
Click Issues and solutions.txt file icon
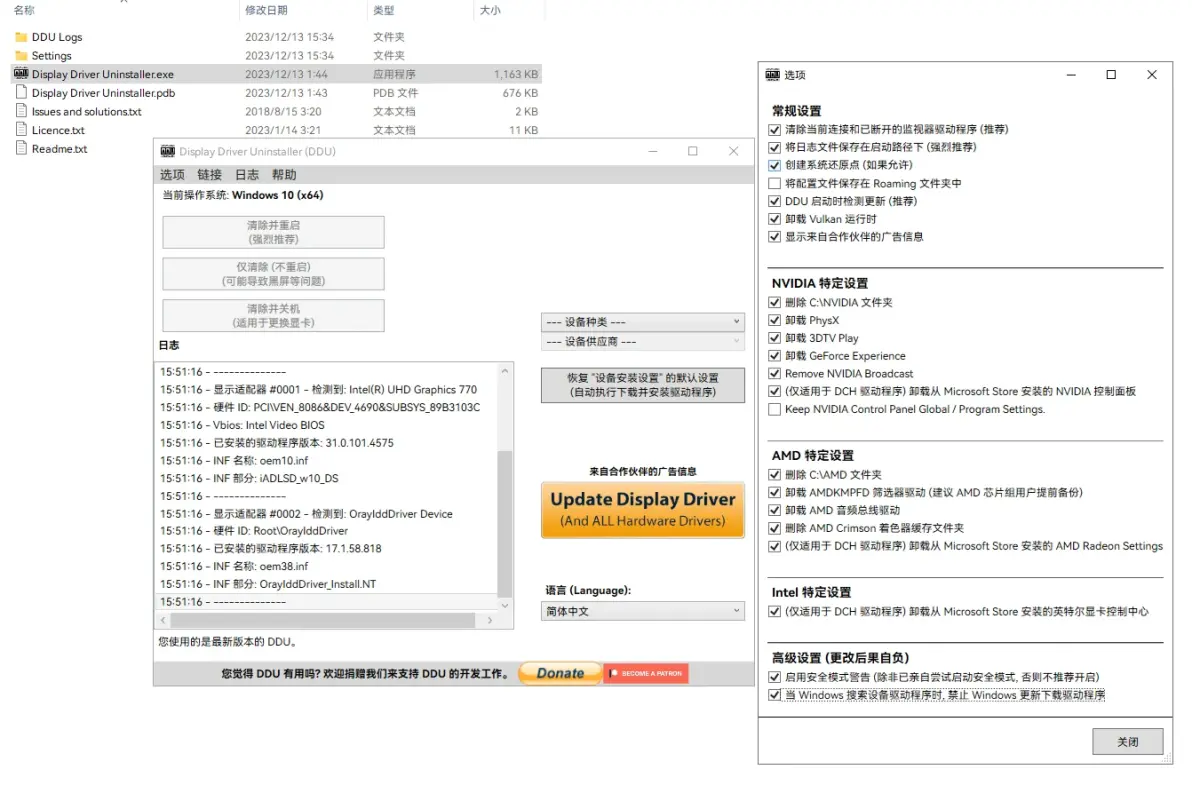(x=21, y=112)
